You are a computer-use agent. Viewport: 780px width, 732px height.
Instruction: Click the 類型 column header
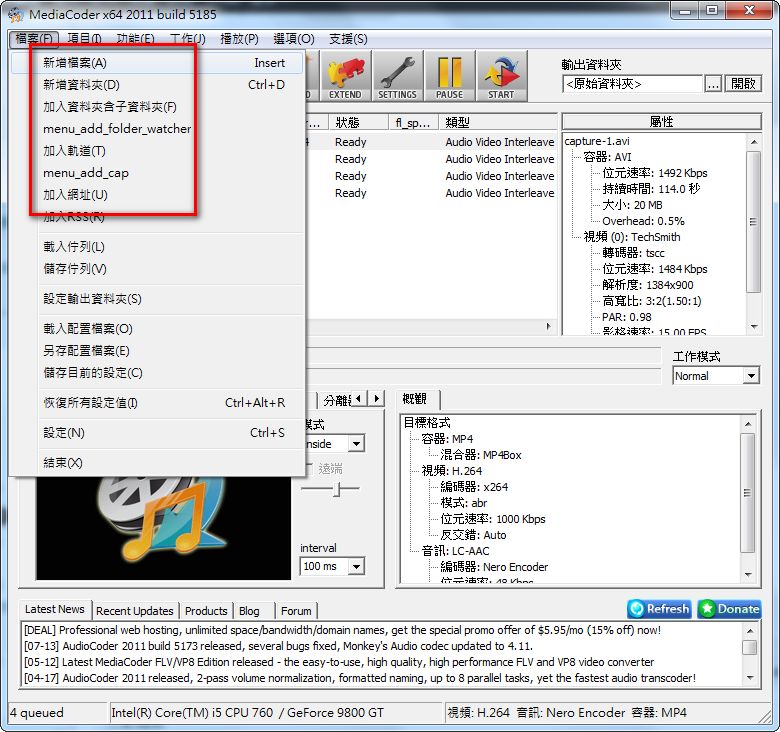[497, 122]
